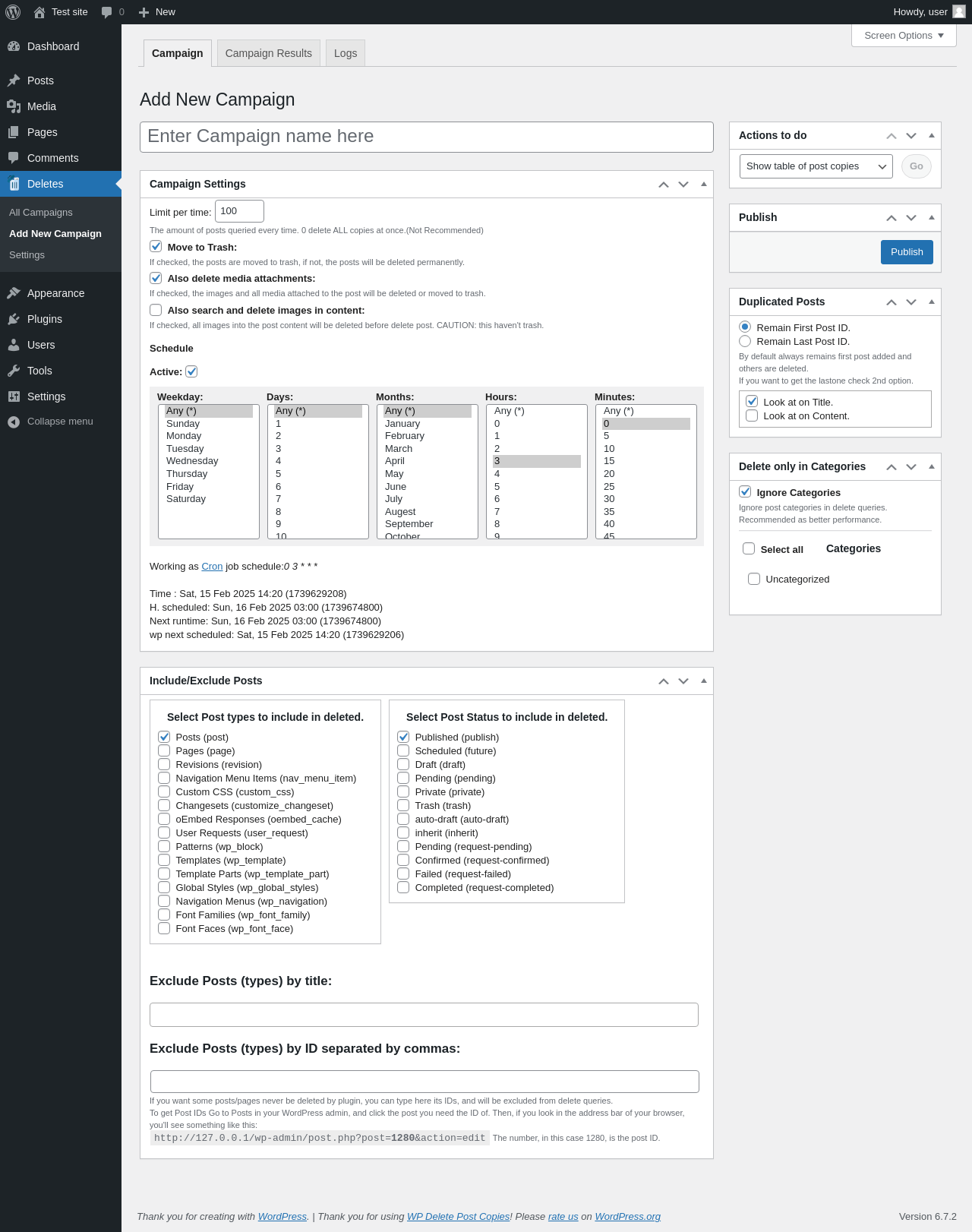Select Monday in Weekday list
This screenshot has width=972, height=1232.
(x=209, y=436)
